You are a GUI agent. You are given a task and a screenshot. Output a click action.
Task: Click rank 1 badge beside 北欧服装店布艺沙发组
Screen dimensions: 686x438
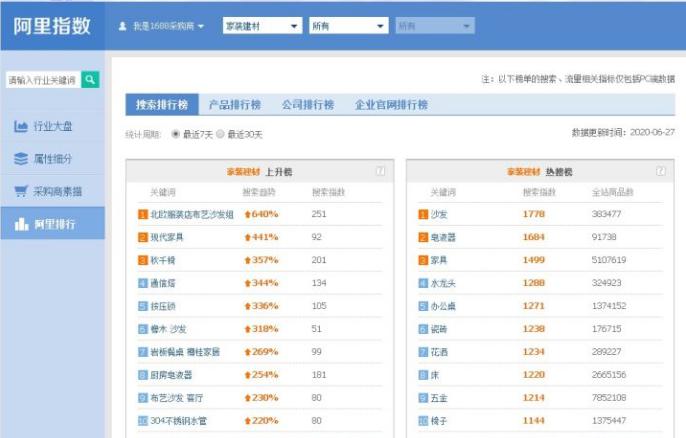pos(143,214)
